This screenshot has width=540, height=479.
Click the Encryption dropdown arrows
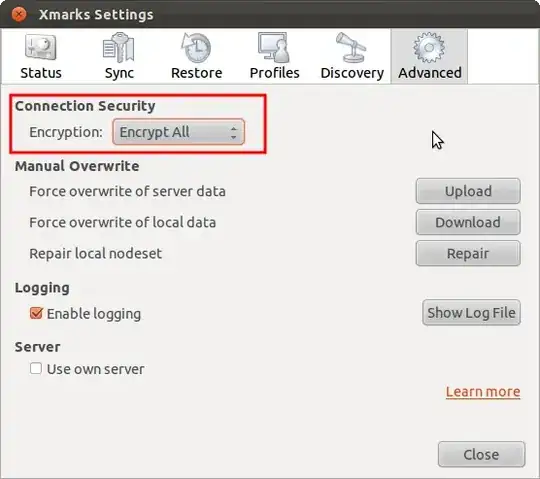(x=233, y=133)
